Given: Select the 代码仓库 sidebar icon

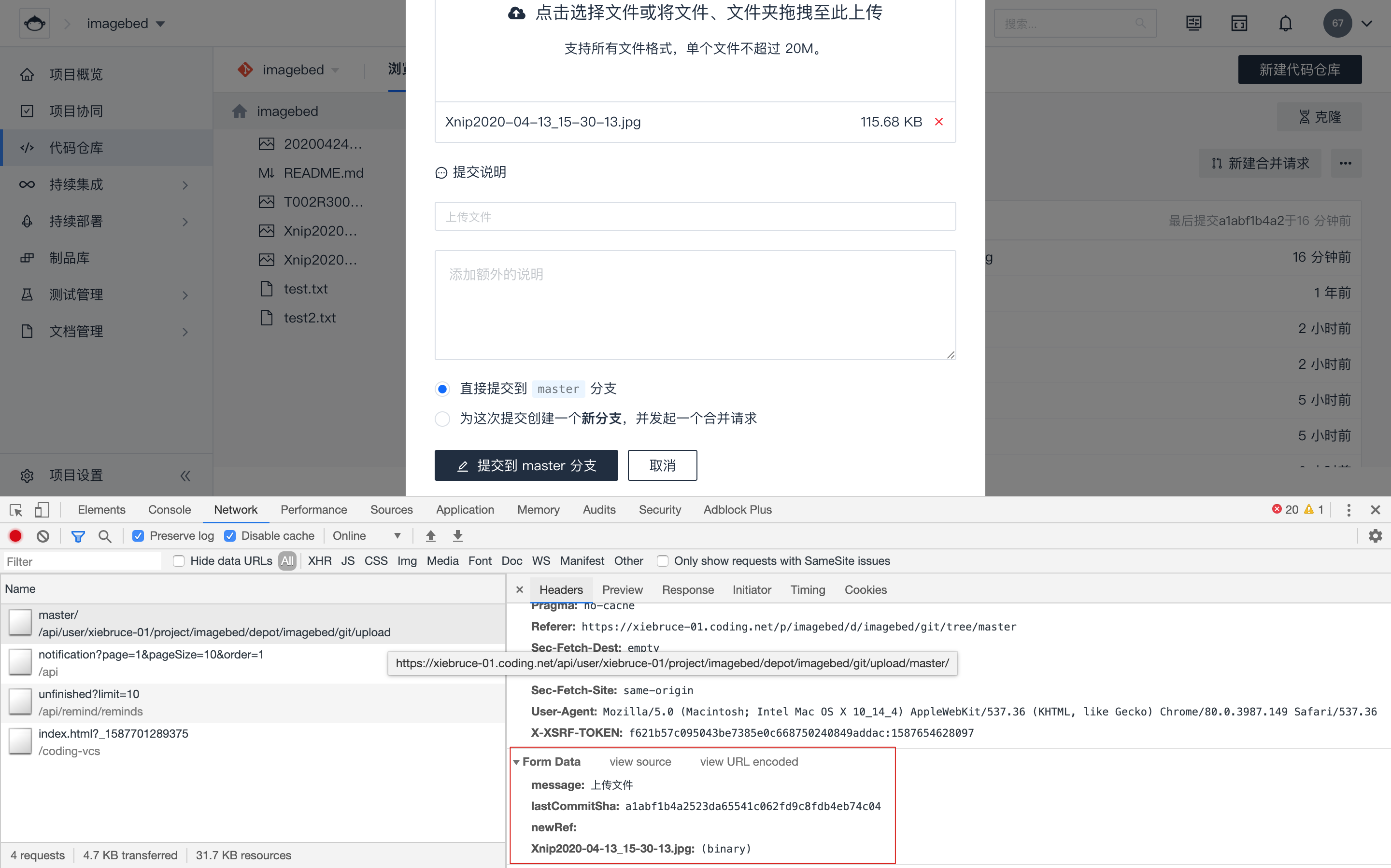Looking at the screenshot, I should (x=27, y=148).
